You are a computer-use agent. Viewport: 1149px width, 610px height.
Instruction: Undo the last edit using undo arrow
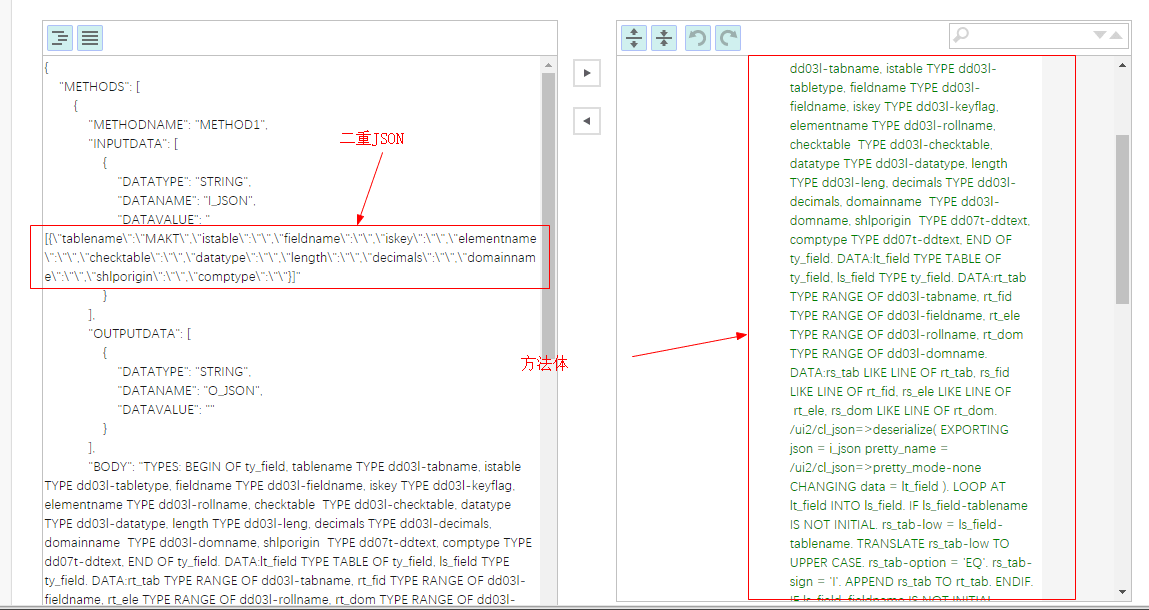tap(697, 37)
